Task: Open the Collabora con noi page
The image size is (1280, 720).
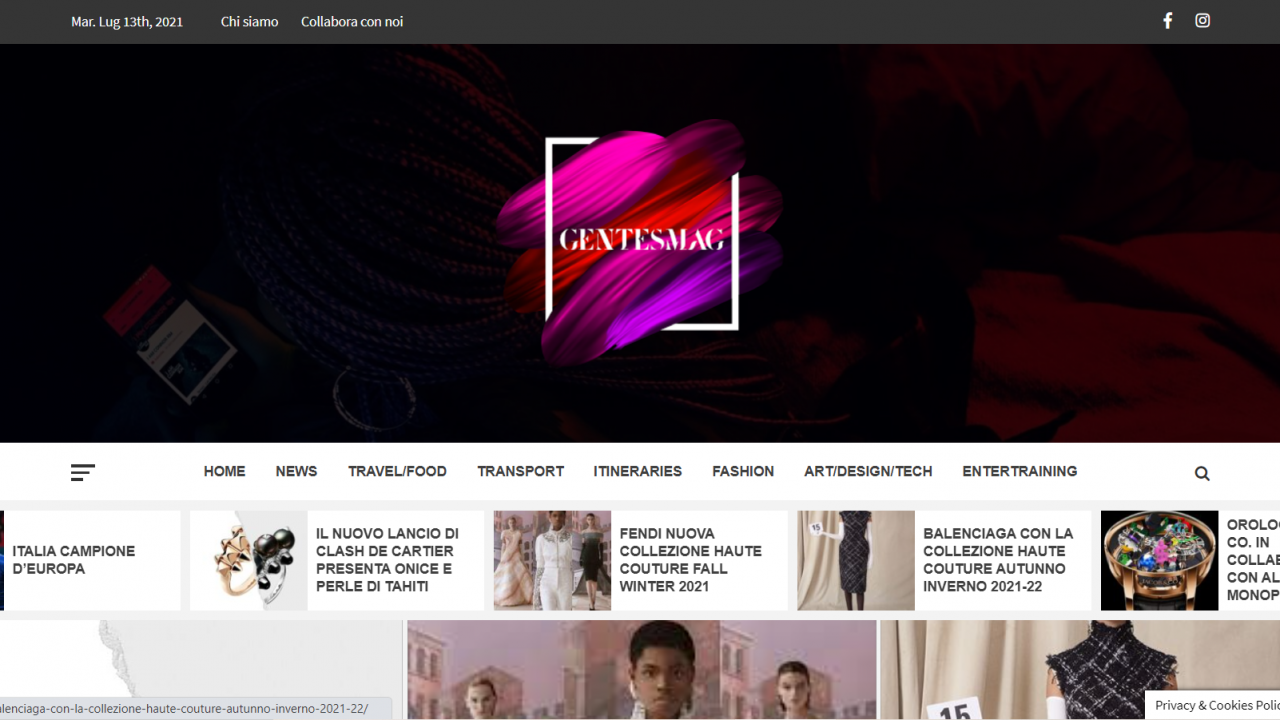Action: point(352,21)
